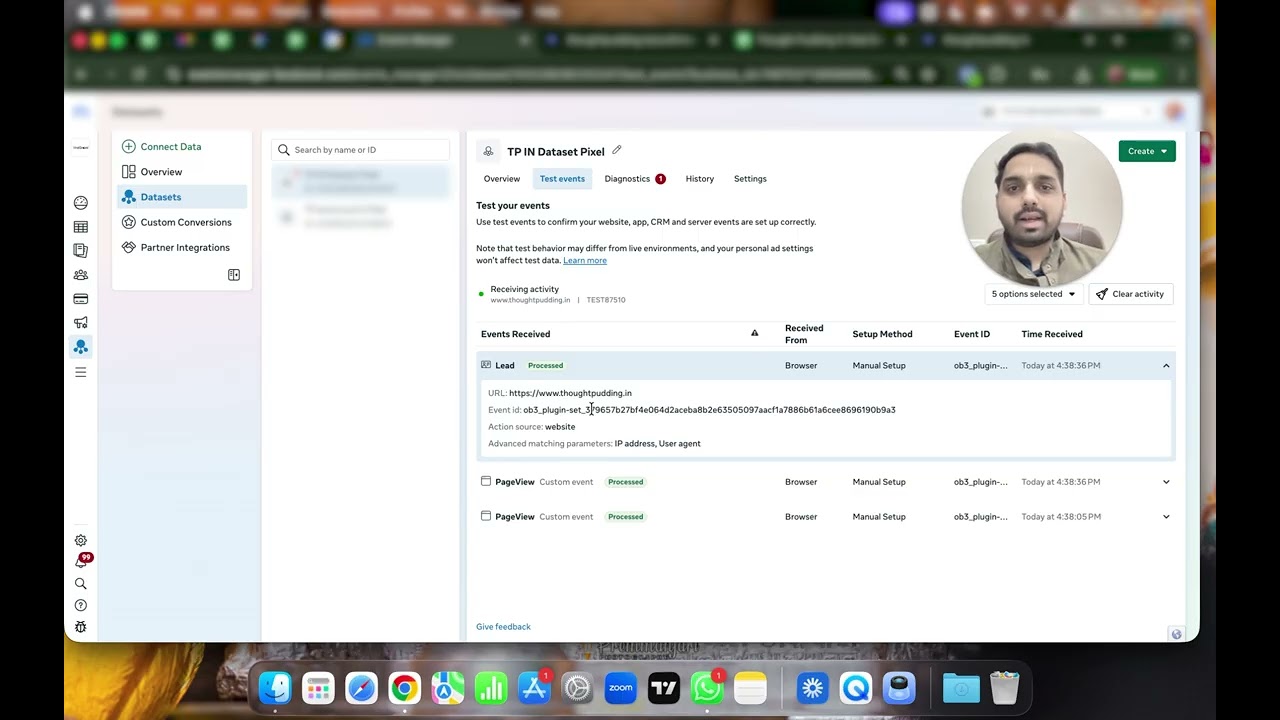The width and height of the screenshot is (1280, 720).
Task: Open the Diagnostics tab
Action: [x=634, y=179]
